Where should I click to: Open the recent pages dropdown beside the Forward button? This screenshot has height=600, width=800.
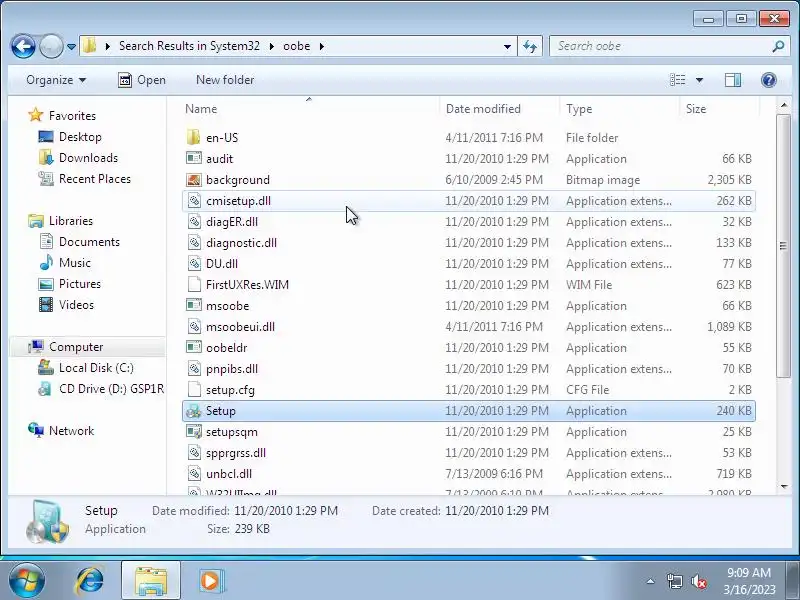71,46
